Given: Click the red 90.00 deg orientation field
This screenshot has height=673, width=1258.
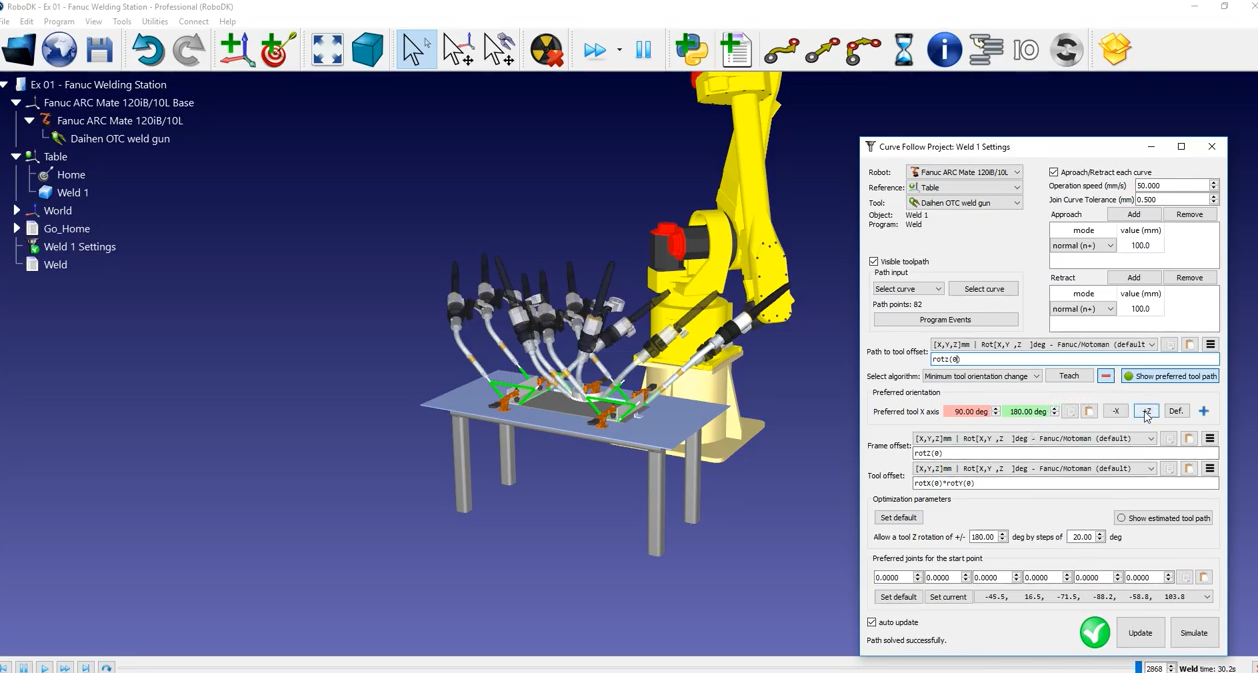Looking at the screenshot, I should point(967,412).
